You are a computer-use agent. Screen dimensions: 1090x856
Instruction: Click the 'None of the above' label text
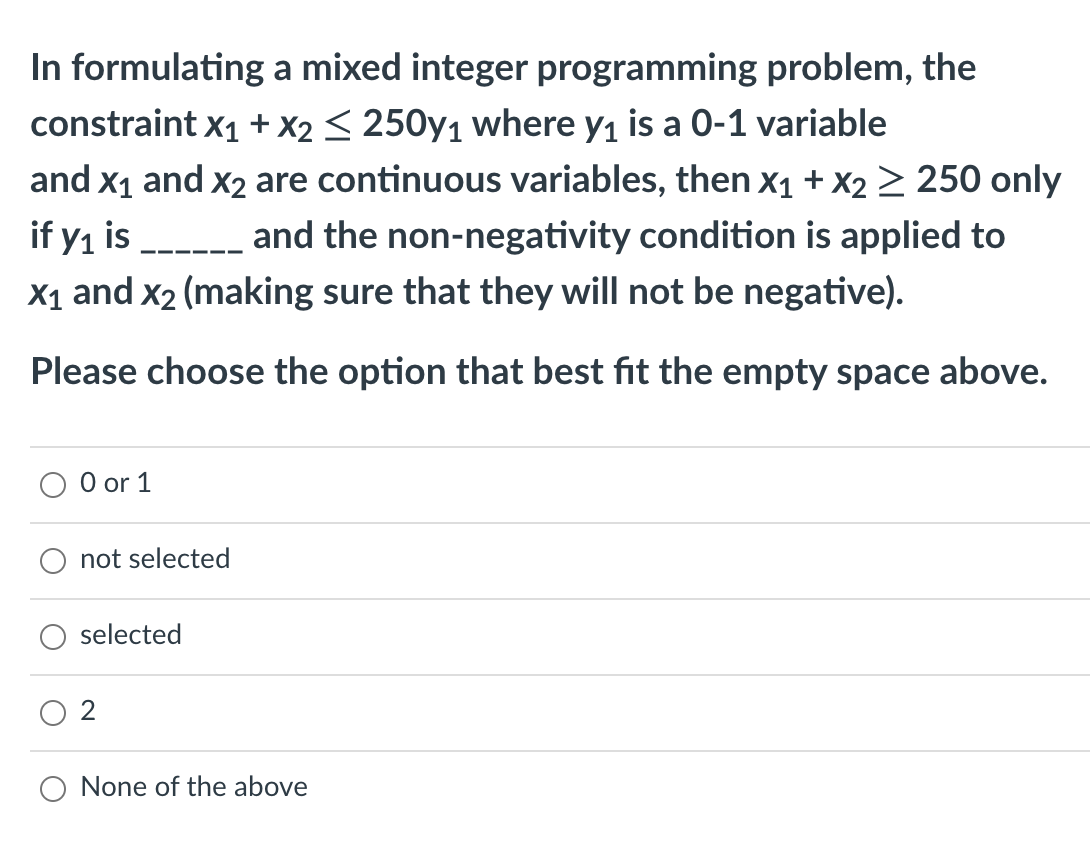[194, 786]
